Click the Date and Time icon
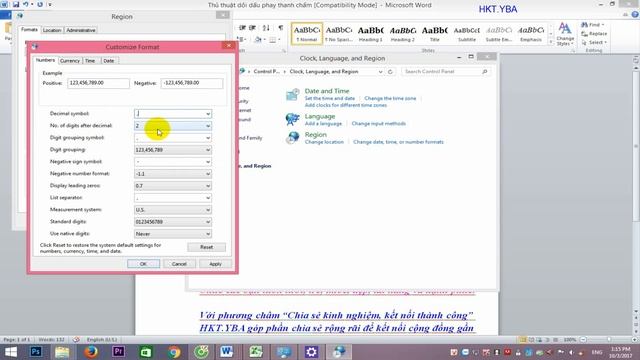The height and width of the screenshot is (360, 640). [x=292, y=95]
